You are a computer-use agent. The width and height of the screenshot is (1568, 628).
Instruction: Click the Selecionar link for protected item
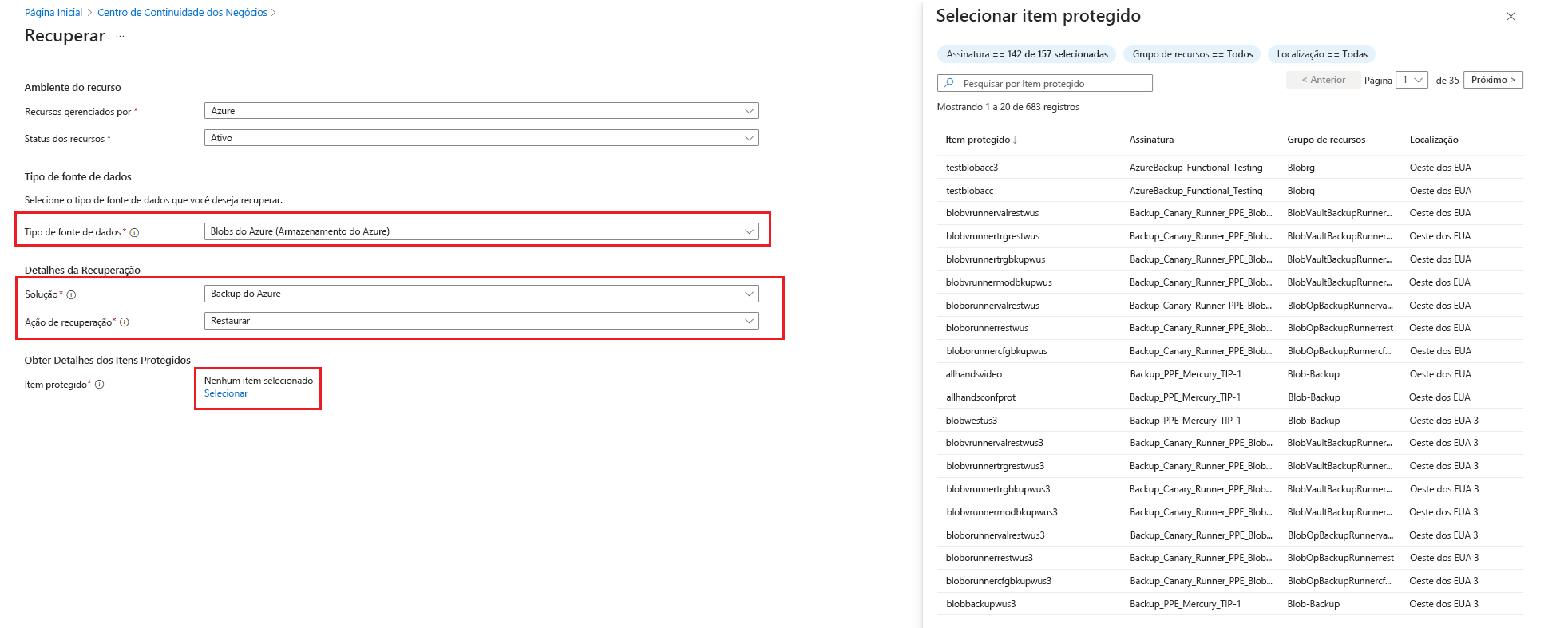pos(226,393)
